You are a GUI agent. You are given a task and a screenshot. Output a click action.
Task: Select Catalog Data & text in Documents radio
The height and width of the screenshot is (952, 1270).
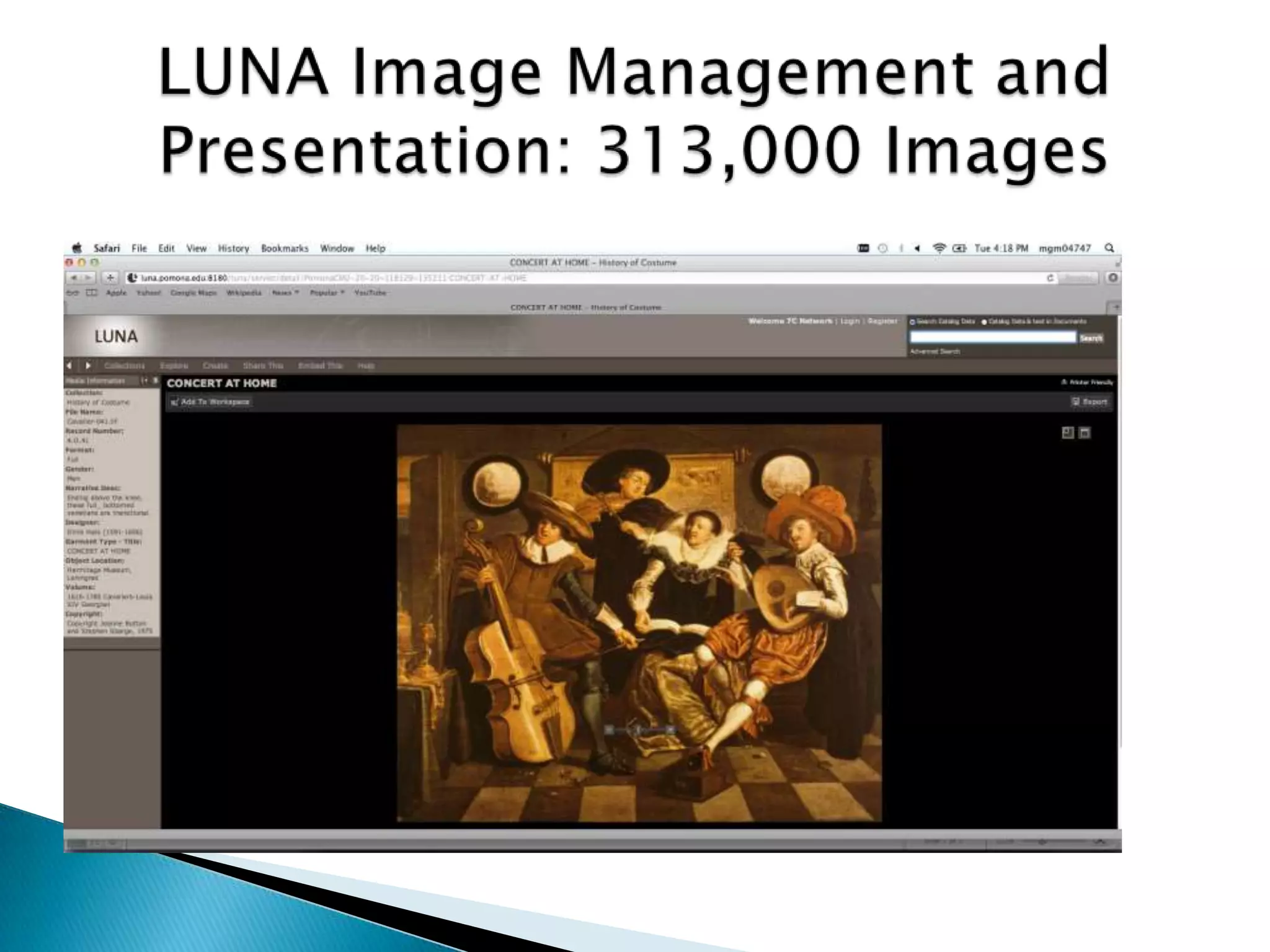tap(984, 322)
